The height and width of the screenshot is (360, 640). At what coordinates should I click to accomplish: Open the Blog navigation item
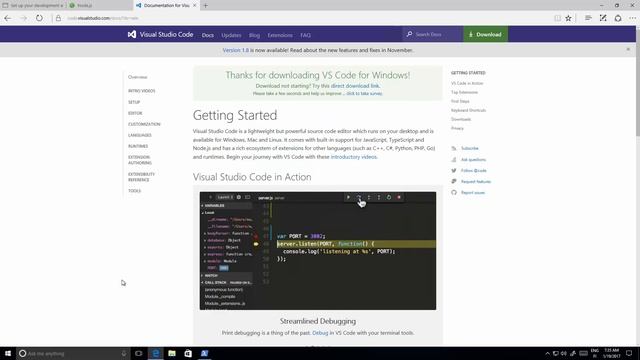254,35
